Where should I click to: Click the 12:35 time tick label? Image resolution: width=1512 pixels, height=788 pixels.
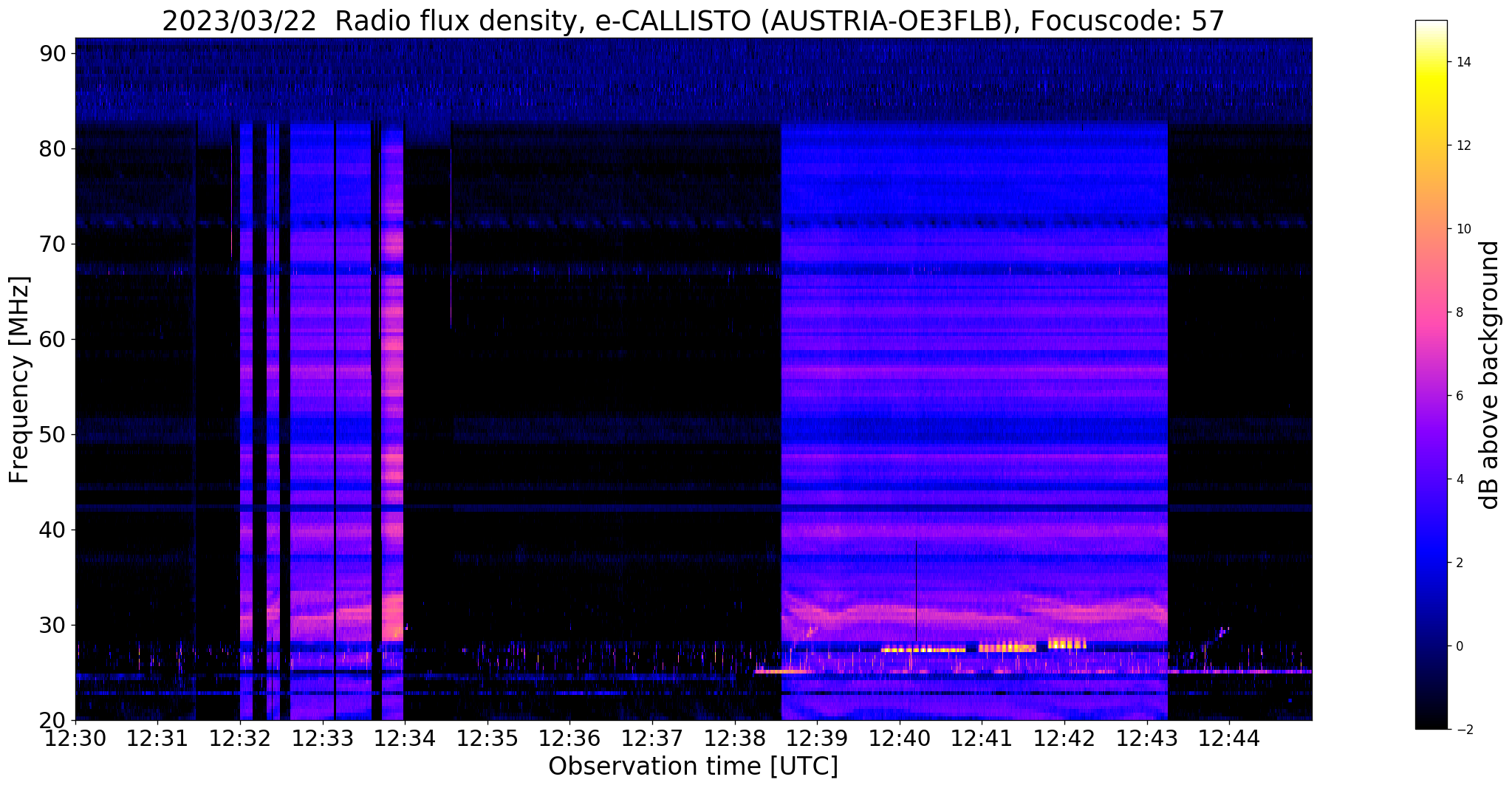pyautogui.click(x=487, y=738)
